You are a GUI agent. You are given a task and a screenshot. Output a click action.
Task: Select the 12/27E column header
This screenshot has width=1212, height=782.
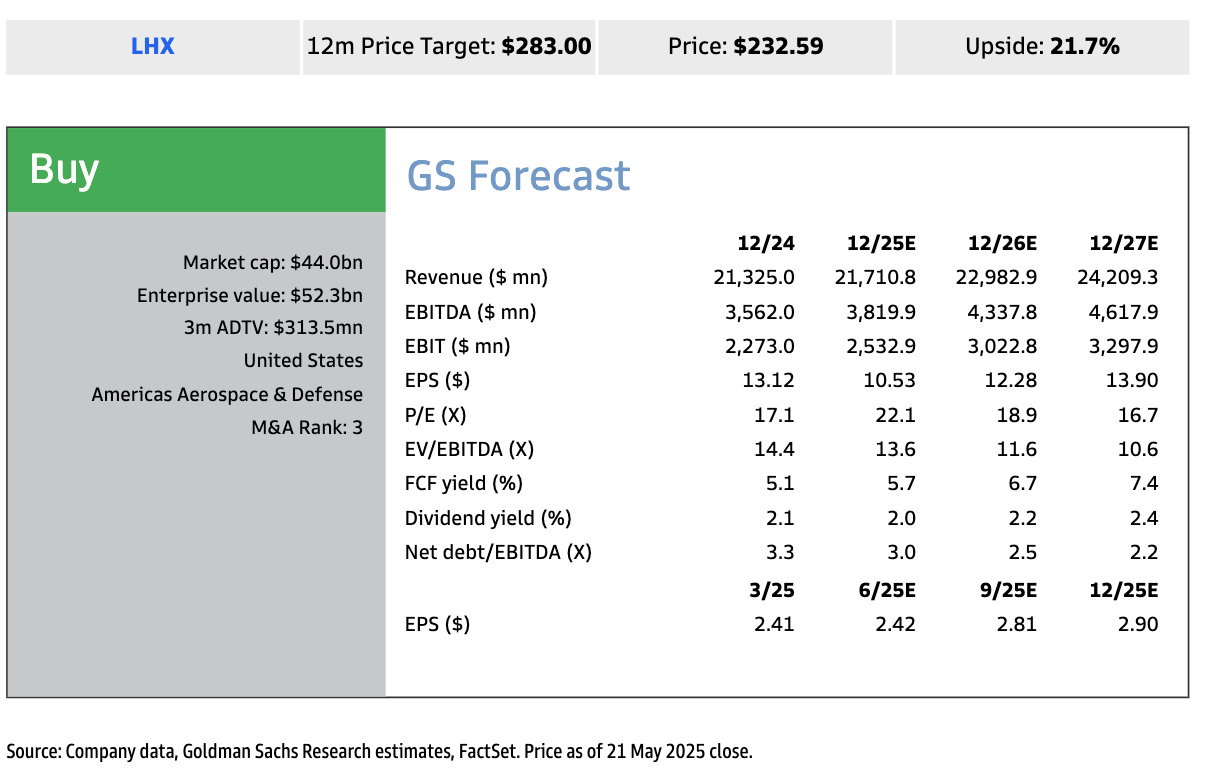click(1124, 243)
